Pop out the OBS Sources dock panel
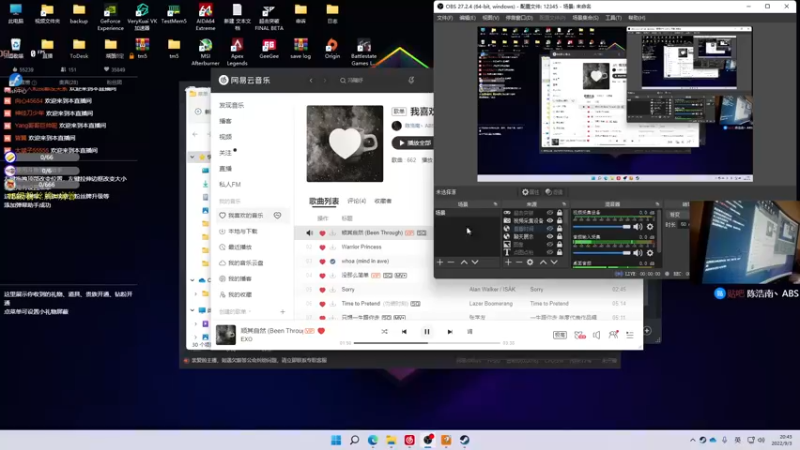 pyautogui.click(x=564, y=204)
